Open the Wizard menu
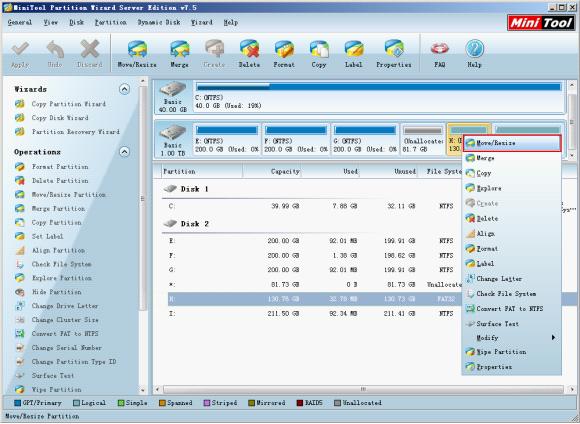The image size is (580, 424). (202, 23)
